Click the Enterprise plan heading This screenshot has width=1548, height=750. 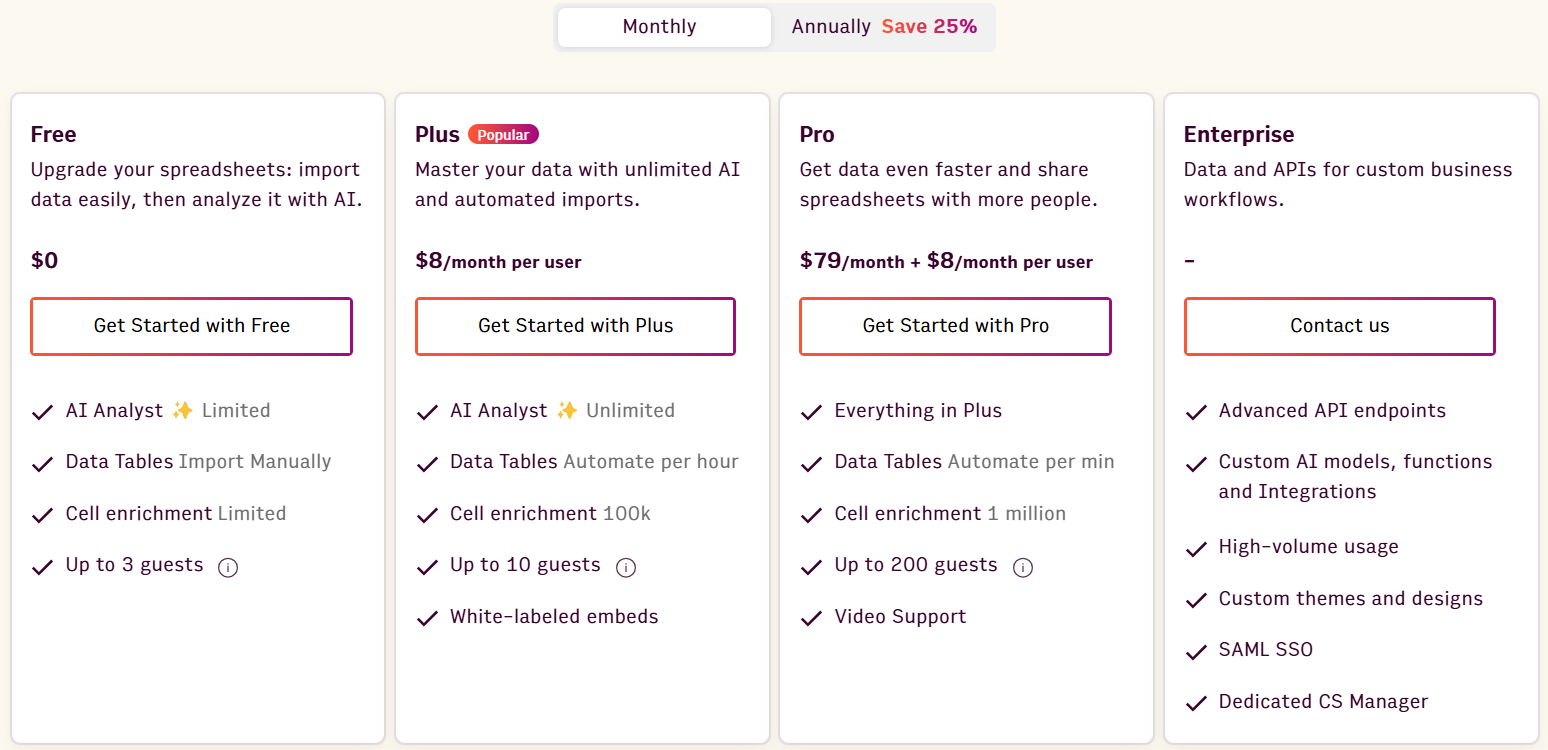(1238, 133)
